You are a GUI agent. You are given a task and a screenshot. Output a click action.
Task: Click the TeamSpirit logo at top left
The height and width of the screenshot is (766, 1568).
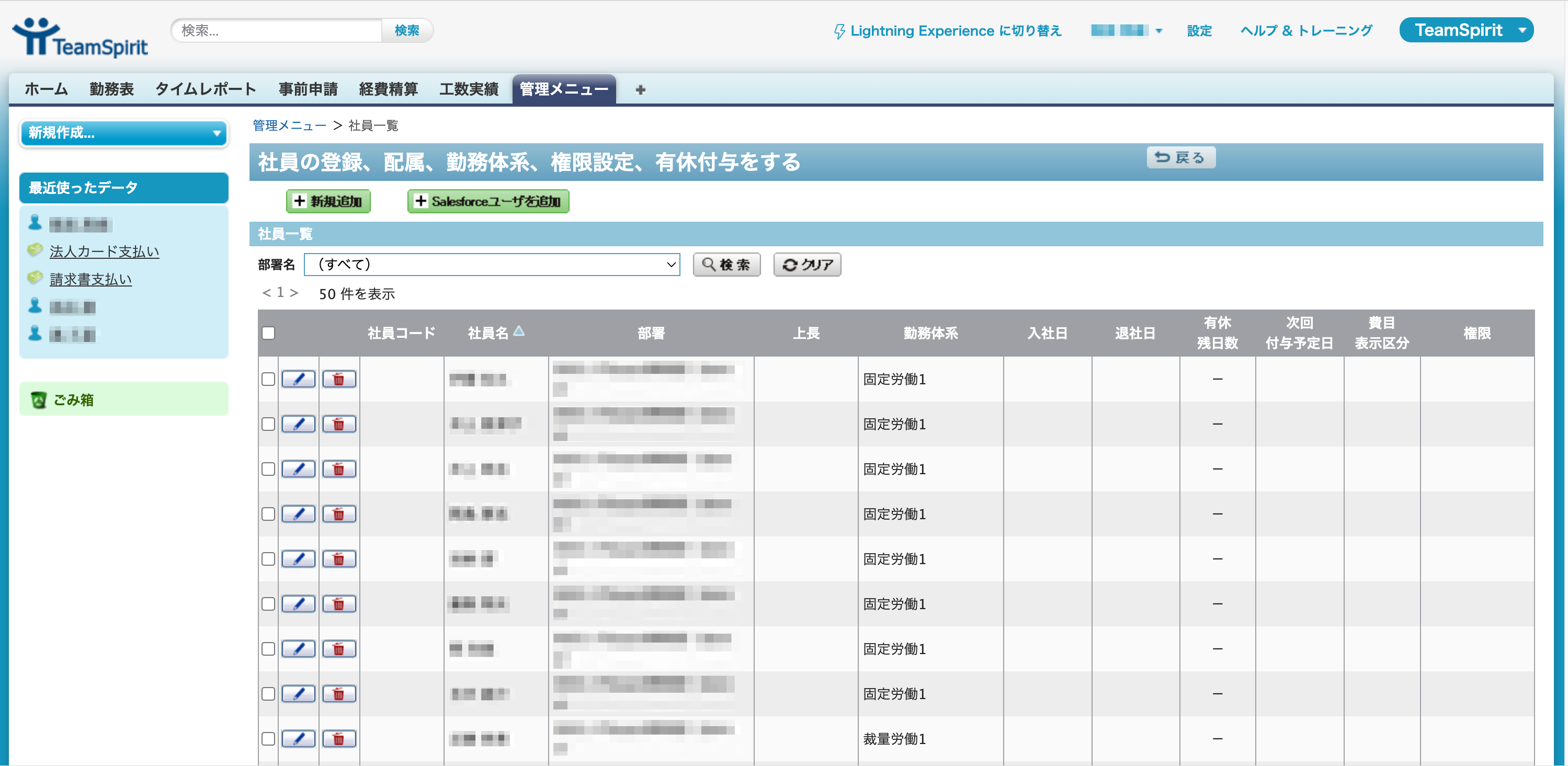coord(79,38)
